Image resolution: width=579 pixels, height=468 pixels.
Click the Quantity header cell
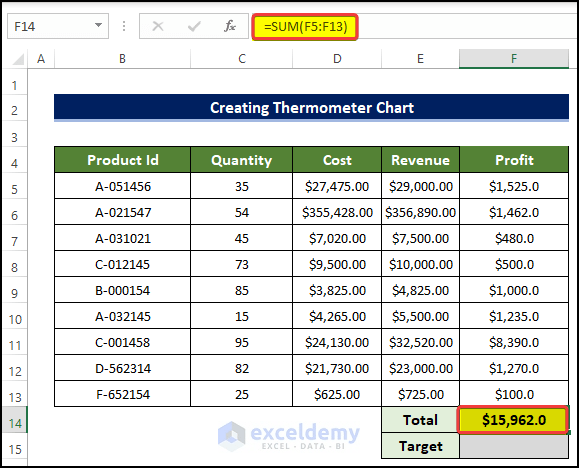tap(241, 160)
